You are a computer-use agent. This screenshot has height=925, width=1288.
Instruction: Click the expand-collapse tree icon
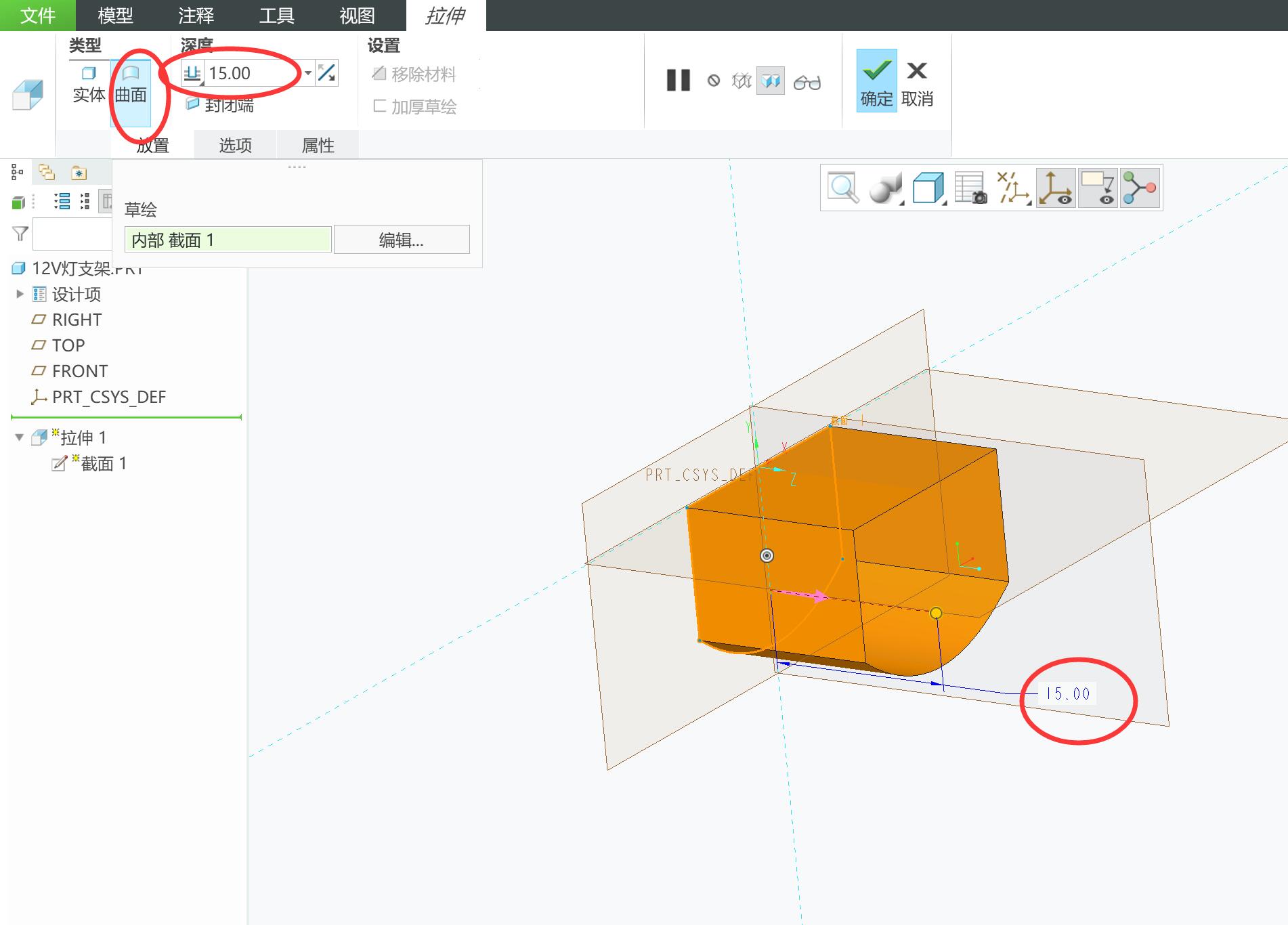click(x=85, y=201)
